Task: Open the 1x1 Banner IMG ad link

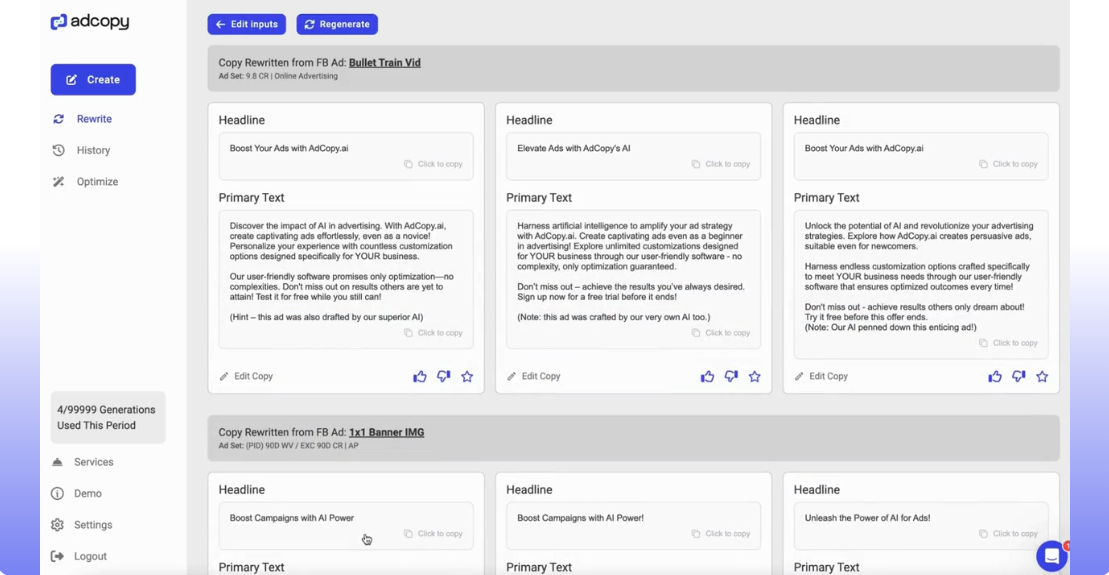Action: pyautogui.click(x=386, y=432)
